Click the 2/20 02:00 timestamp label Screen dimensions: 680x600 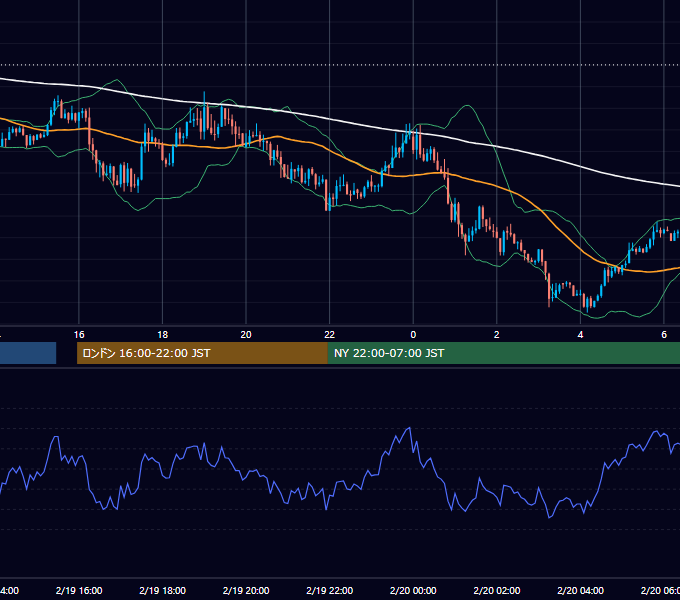tap(497, 590)
